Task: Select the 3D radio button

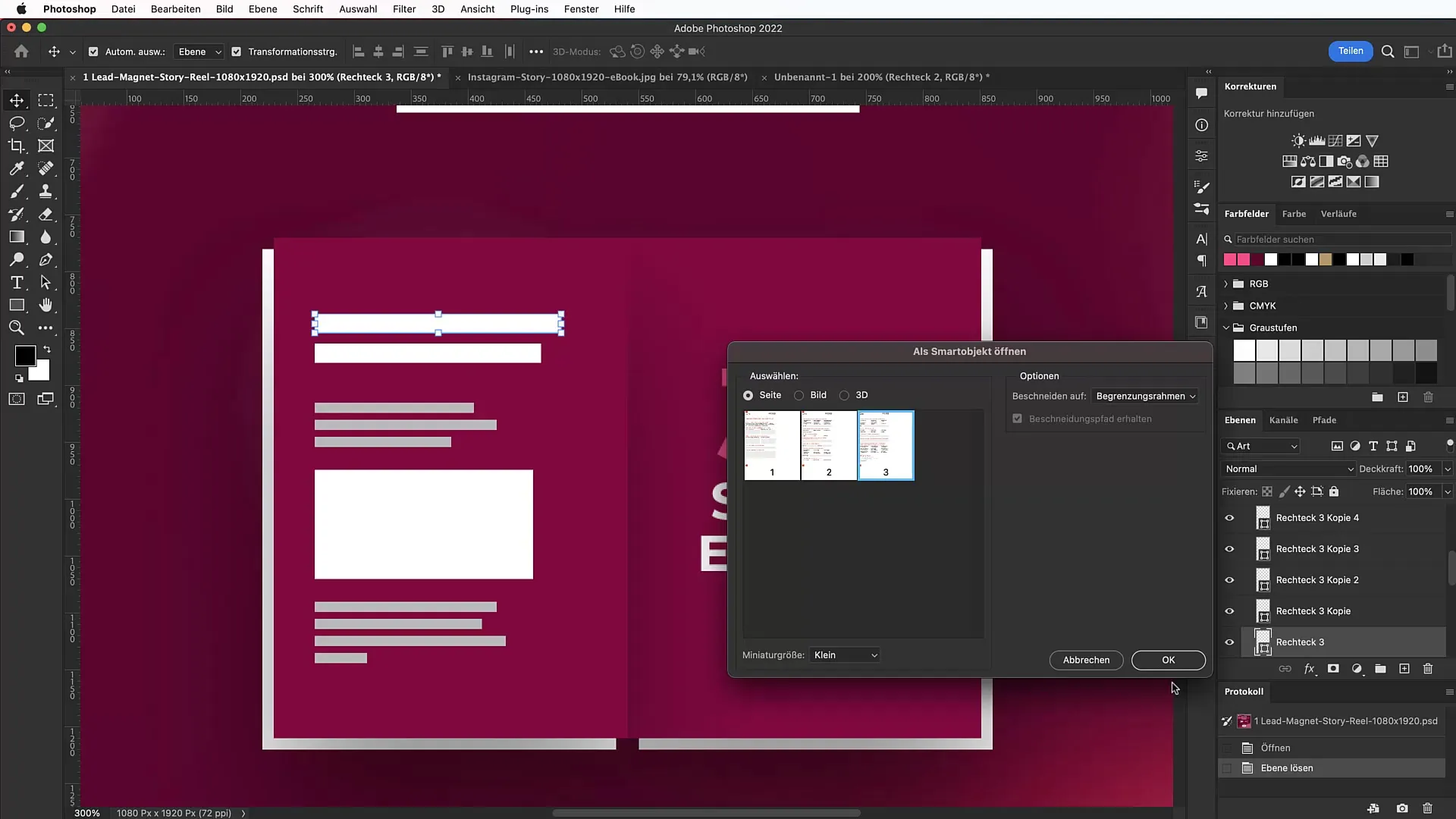Action: [844, 395]
